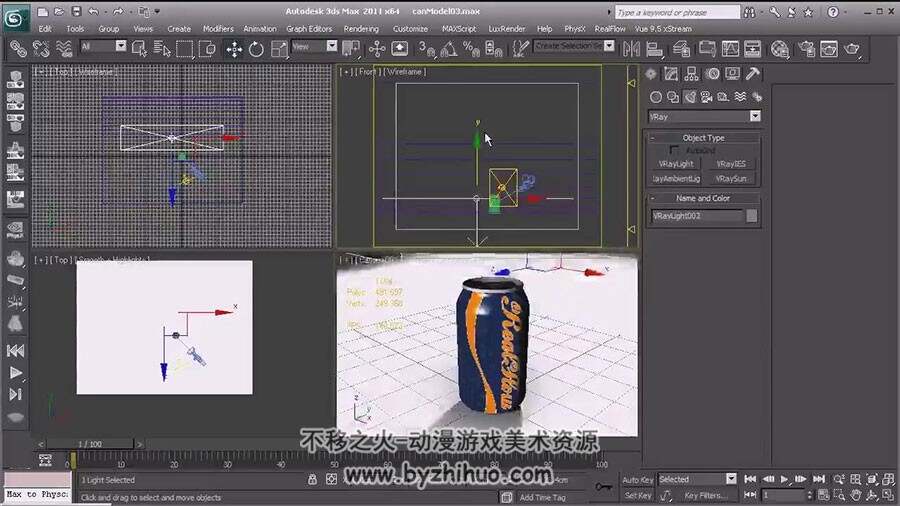Open the Rendering menu

tap(361, 29)
